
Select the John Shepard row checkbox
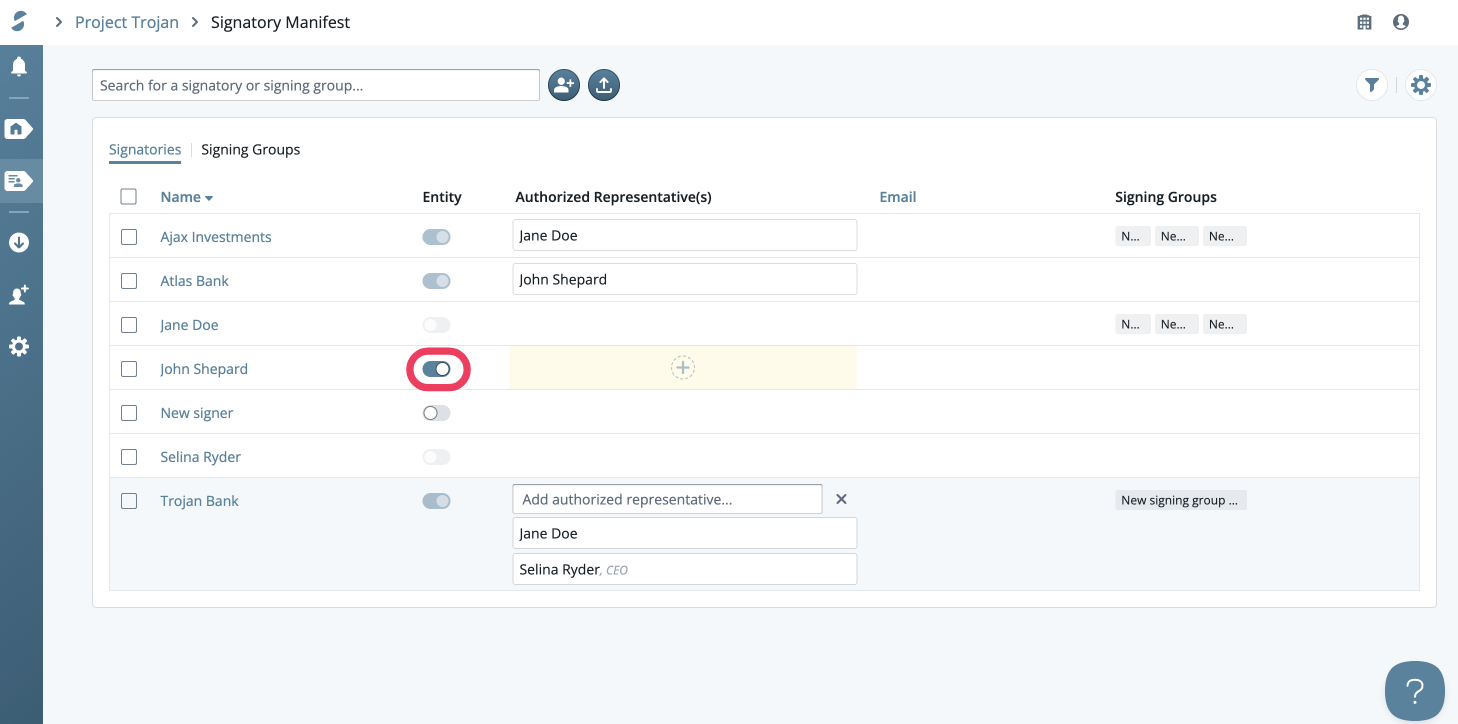(x=129, y=369)
